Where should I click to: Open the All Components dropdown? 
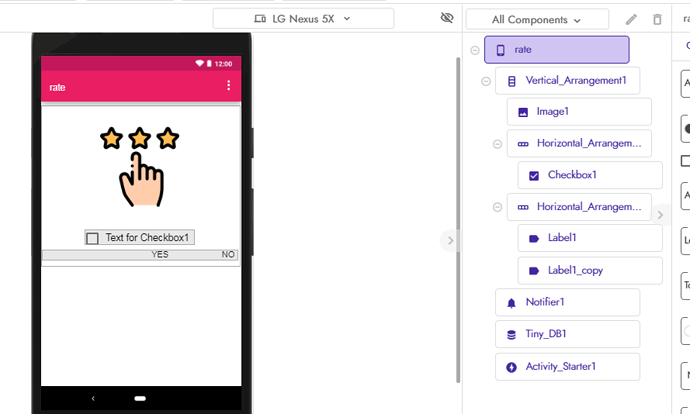click(x=537, y=20)
